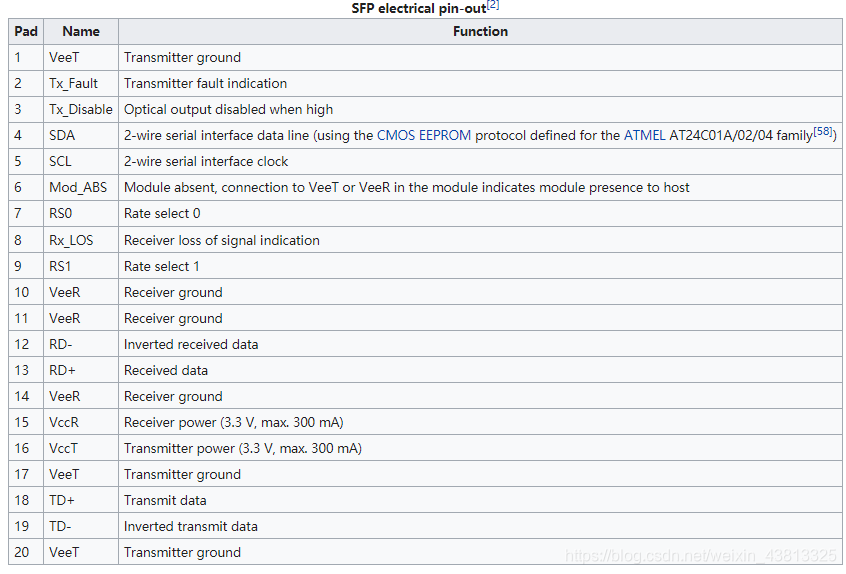Click 'Received data' in pad 13 row

(166, 370)
